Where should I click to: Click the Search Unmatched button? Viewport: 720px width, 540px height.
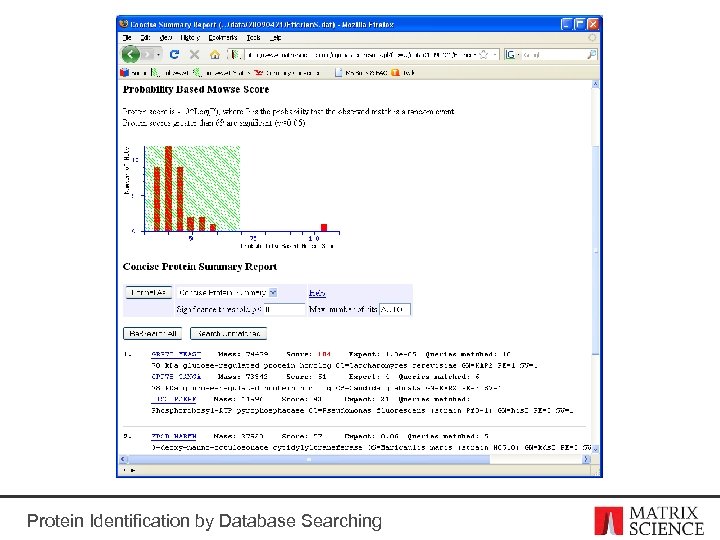[x=229, y=333]
